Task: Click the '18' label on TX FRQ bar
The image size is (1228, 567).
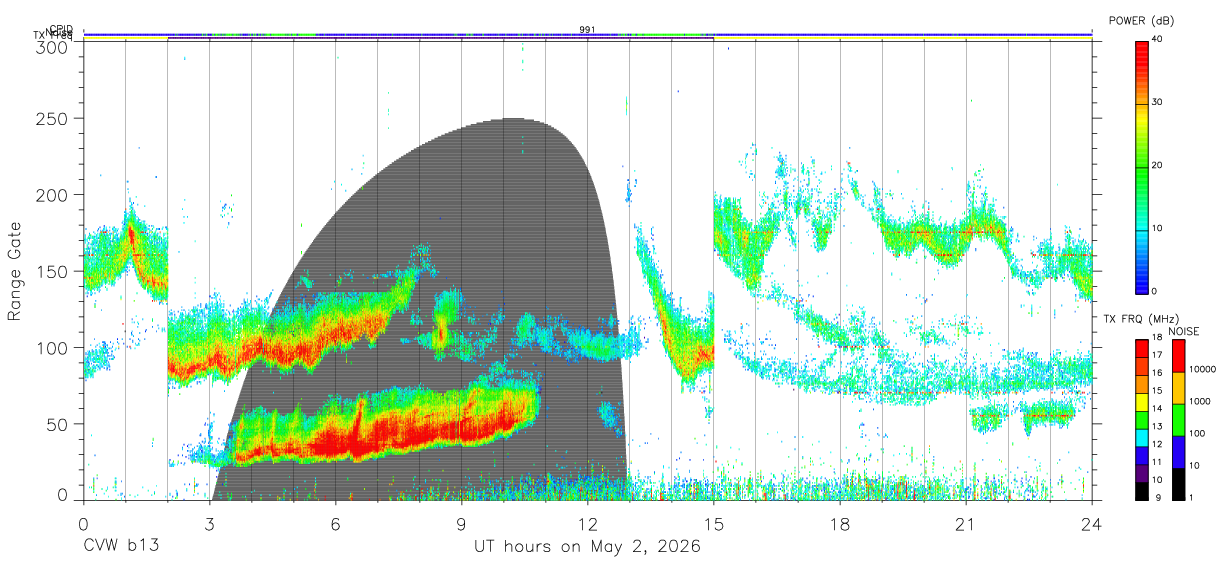Action: [1157, 337]
